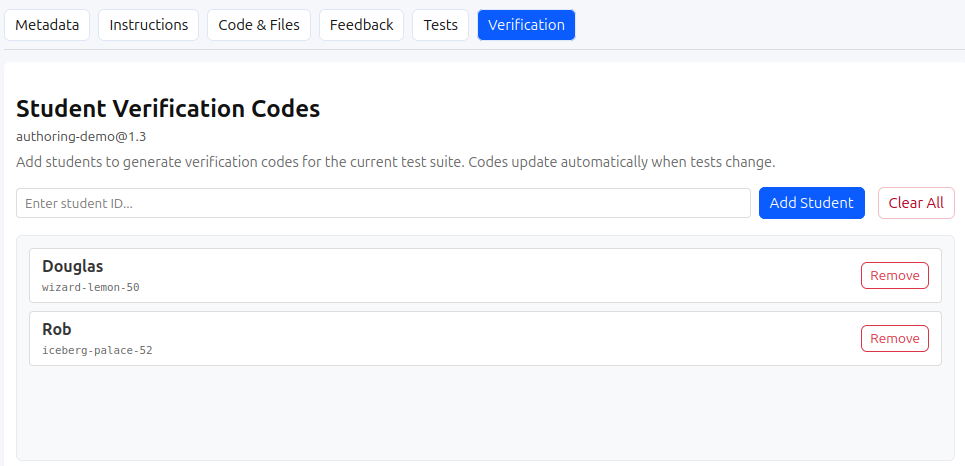965x466 pixels.
Task: Click the Add Student button
Action: 812,203
